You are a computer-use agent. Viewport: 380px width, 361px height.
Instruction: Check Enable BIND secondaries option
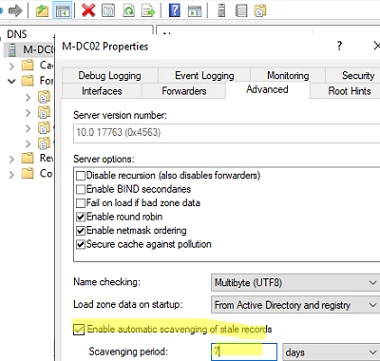[x=81, y=190]
